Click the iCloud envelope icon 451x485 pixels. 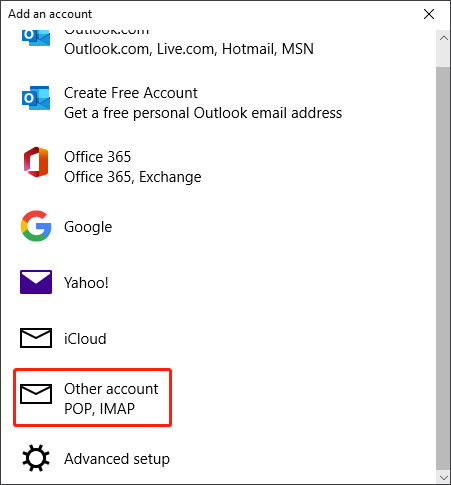click(x=36, y=338)
